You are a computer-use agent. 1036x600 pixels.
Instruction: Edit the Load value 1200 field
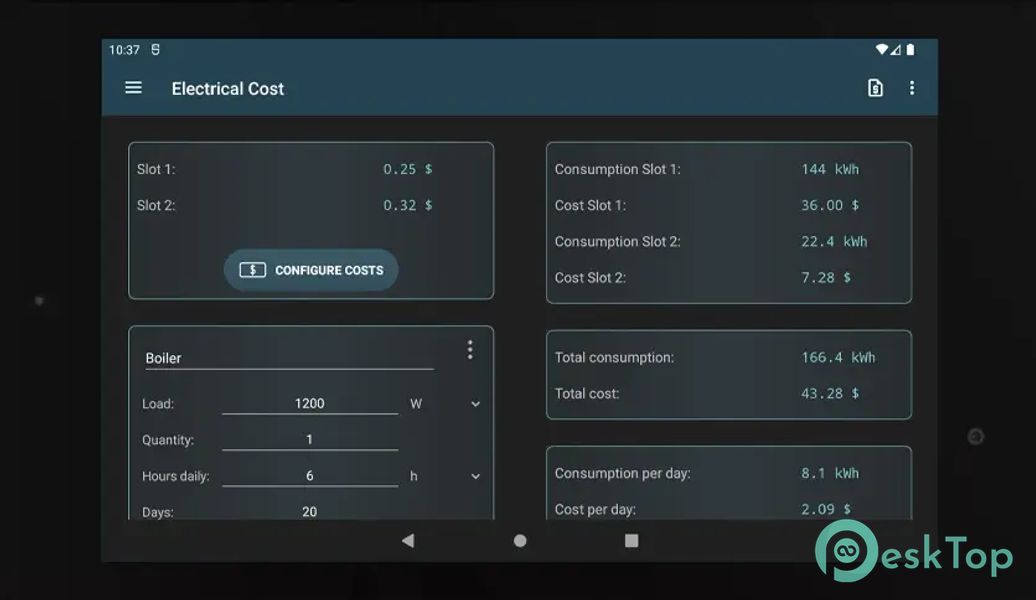(310, 403)
